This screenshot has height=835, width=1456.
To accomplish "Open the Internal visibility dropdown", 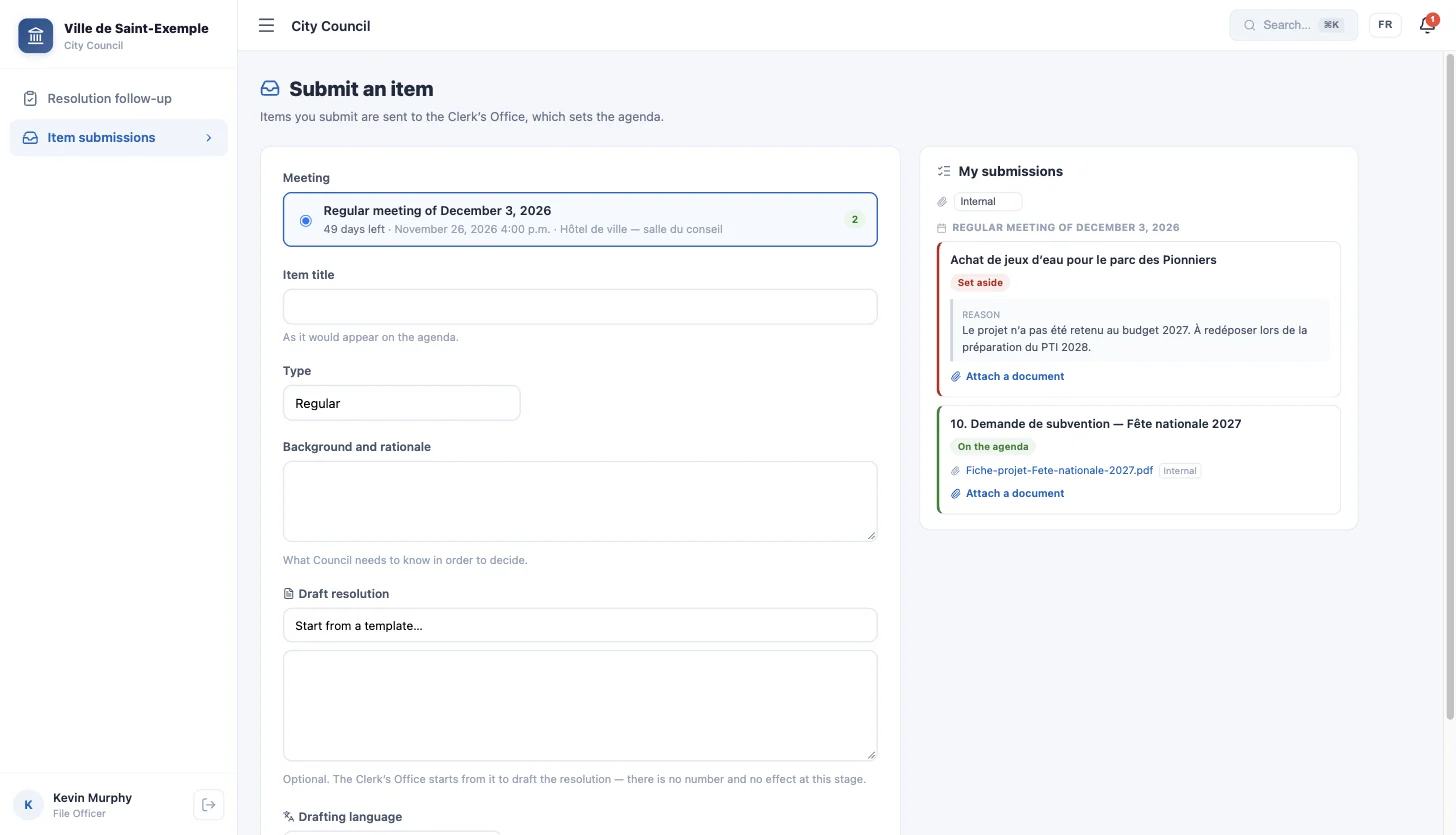I will (x=988, y=202).
